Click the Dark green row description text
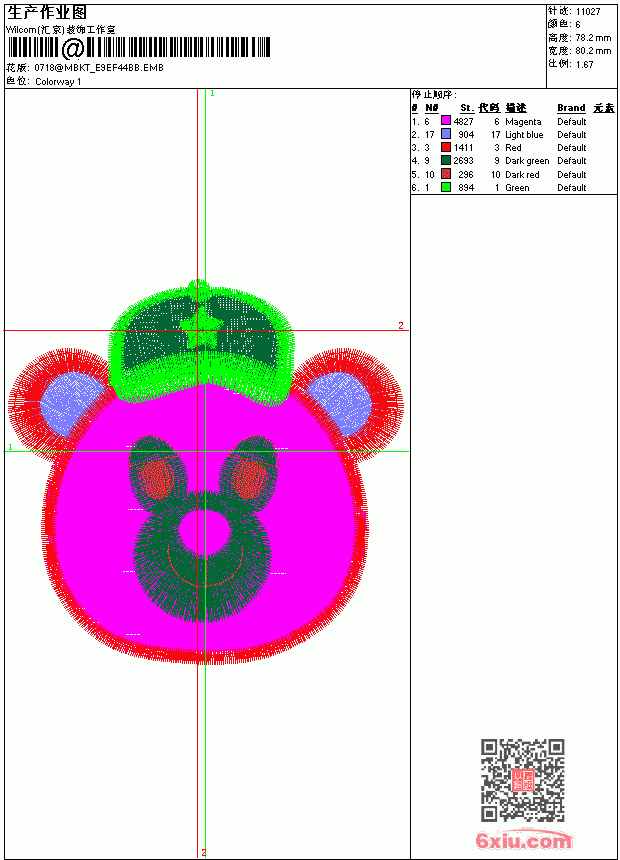This screenshot has width=620, height=860. pos(527,161)
